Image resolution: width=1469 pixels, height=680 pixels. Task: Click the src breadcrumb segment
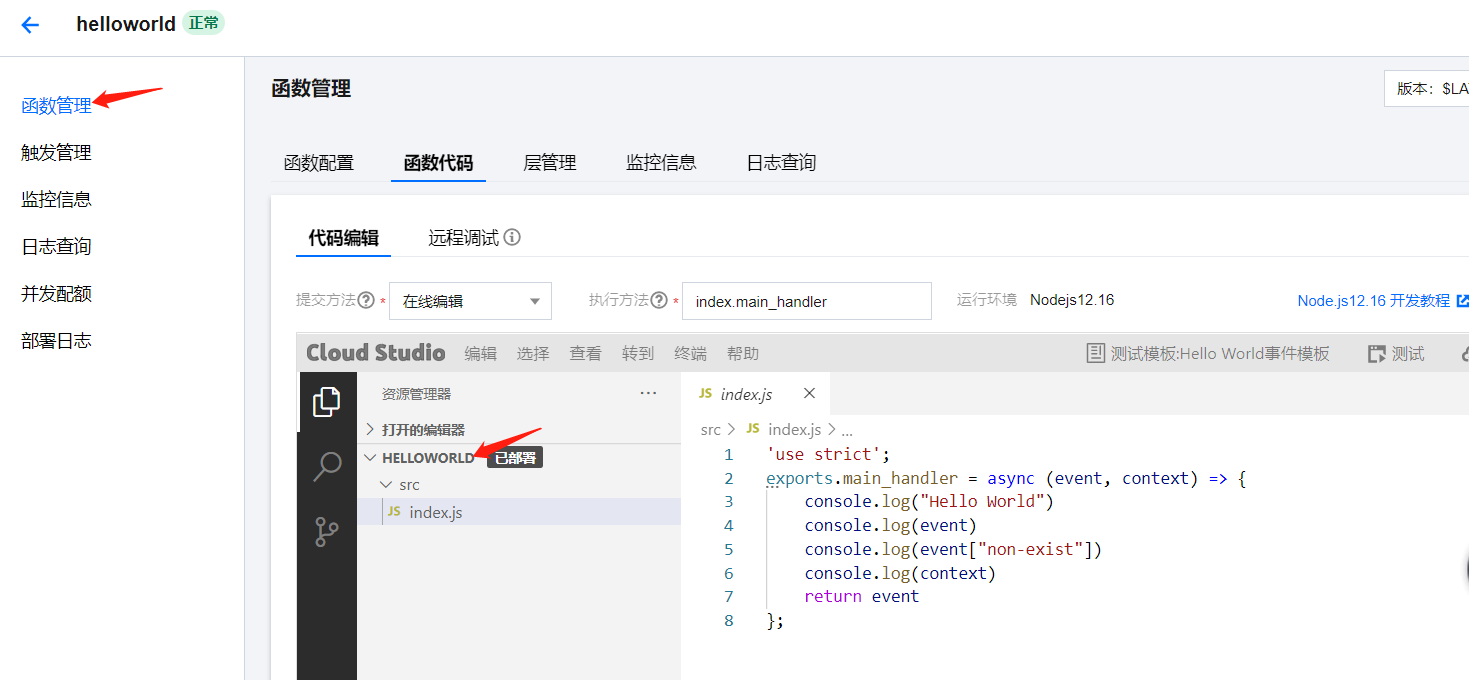[710, 430]
